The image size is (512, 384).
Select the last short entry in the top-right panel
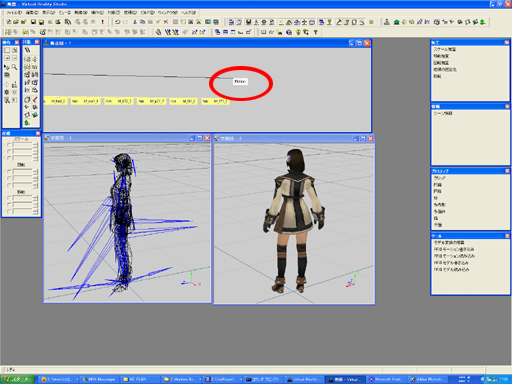(x=437, y=76)
